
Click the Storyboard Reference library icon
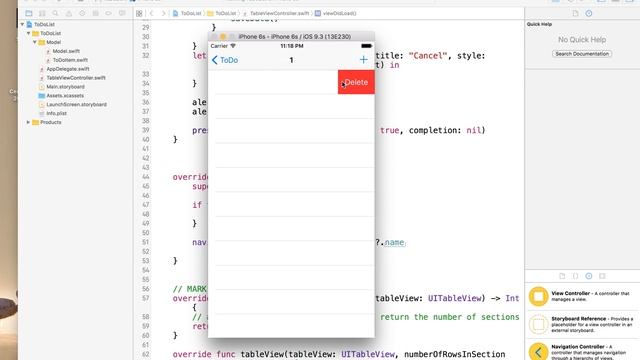click(x=538, y=324)
